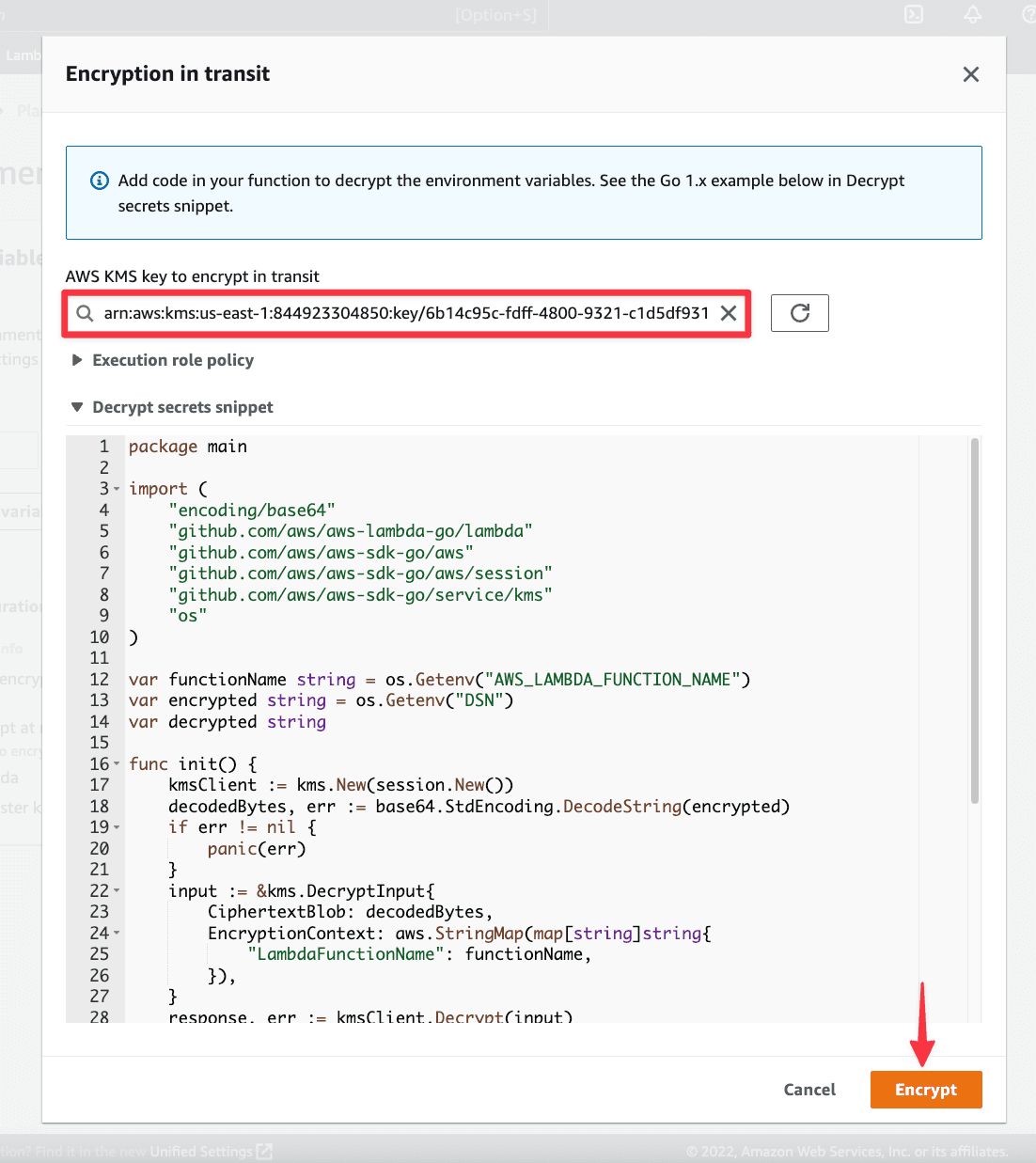Open notifications bell in the AWS top bar

(973, 14)
